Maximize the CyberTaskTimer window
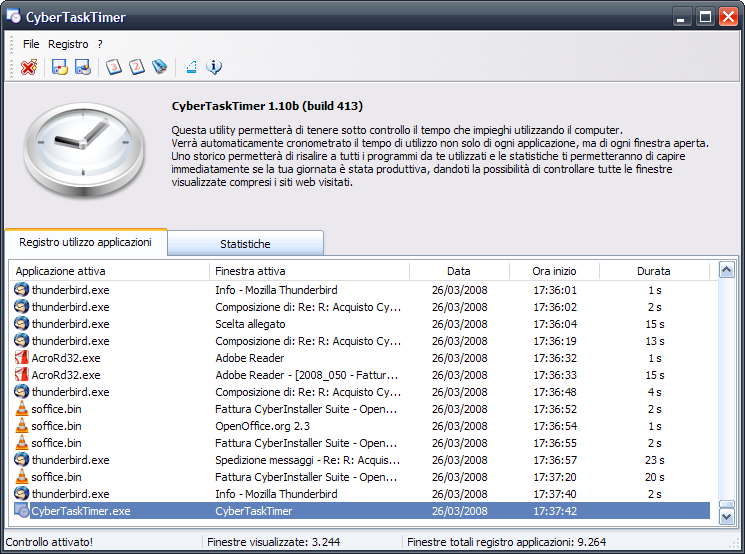This screenshot has width=745, height=554. click(x=705, y=17)
